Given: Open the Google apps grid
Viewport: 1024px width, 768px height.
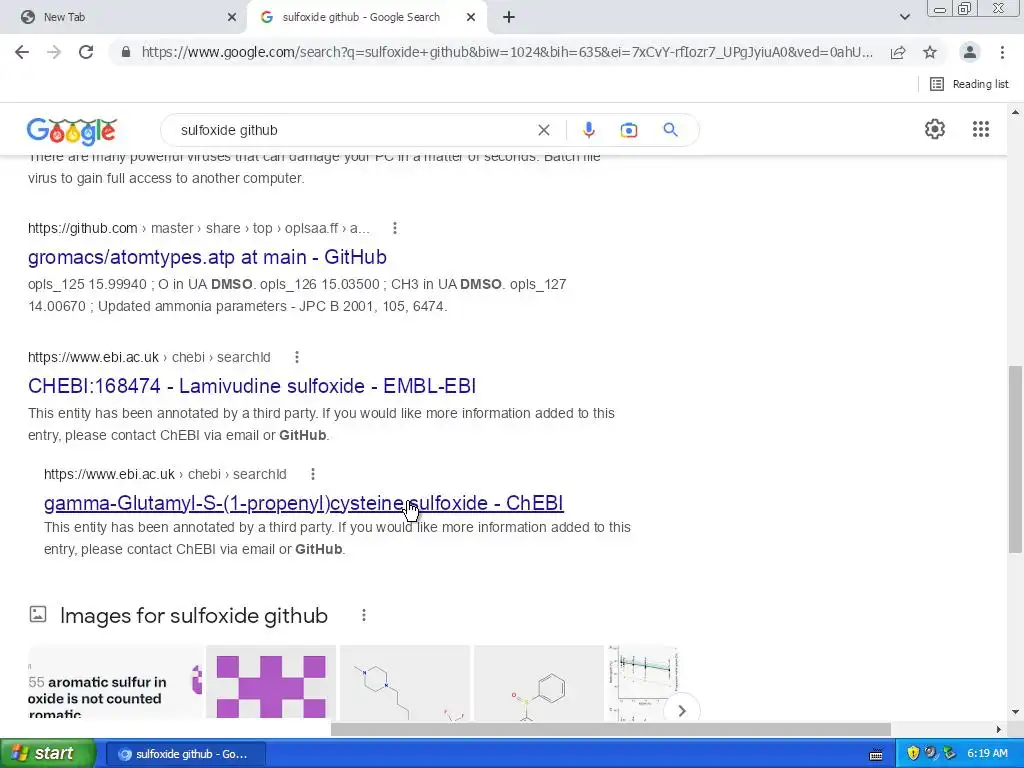Looking at the screenshot, I should click(x=981, y=129).
